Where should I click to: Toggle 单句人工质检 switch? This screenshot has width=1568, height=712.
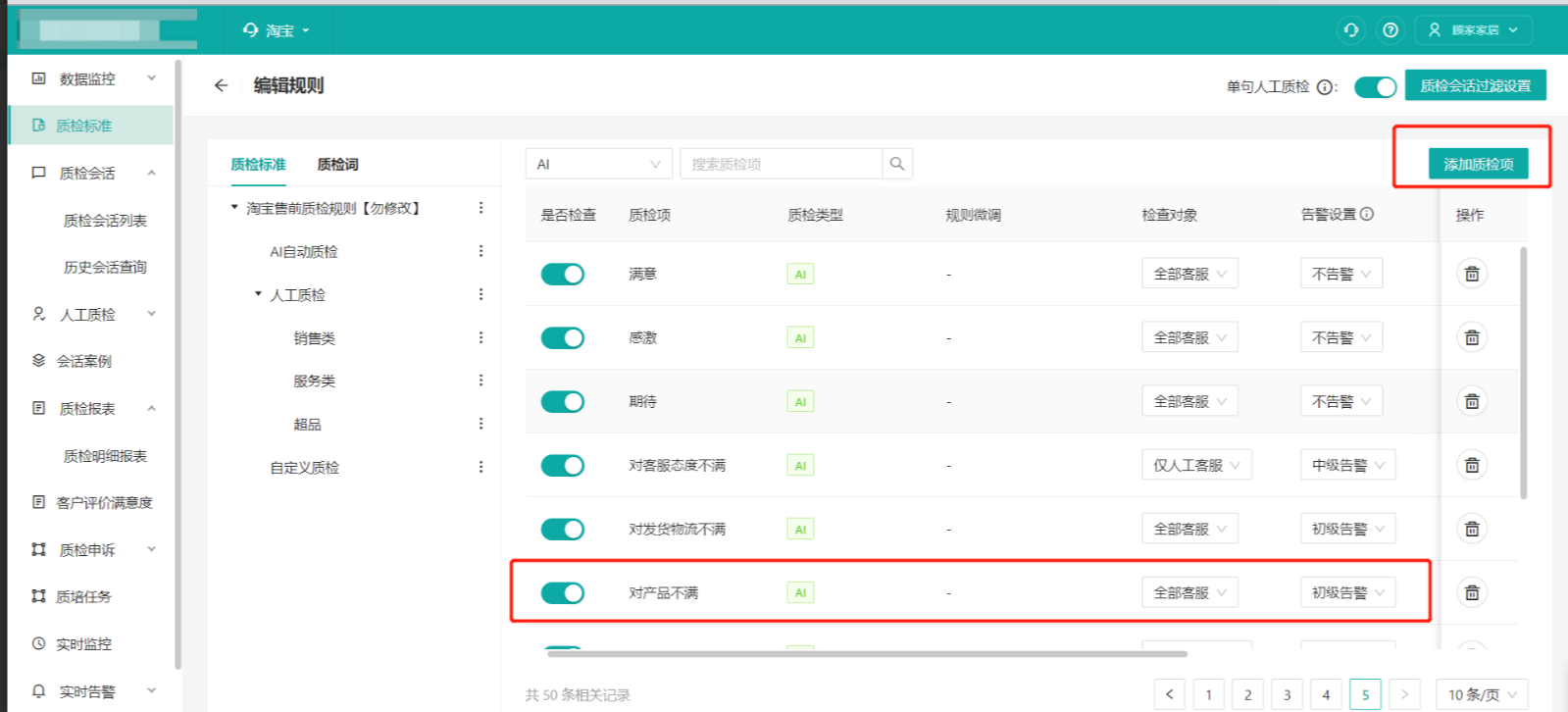click(x=1375, y=87)
